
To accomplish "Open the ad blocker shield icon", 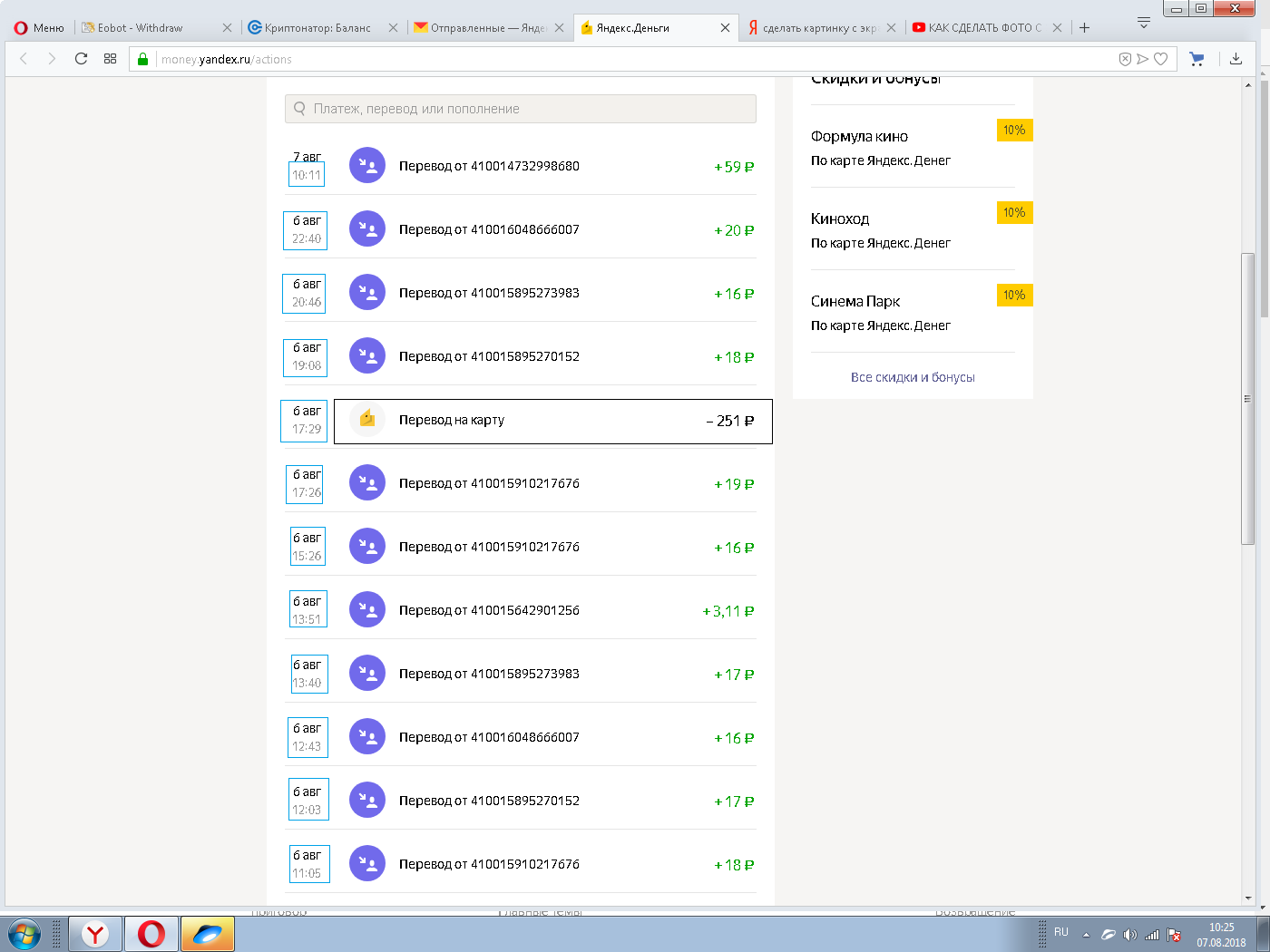I will coord(1125,59).
